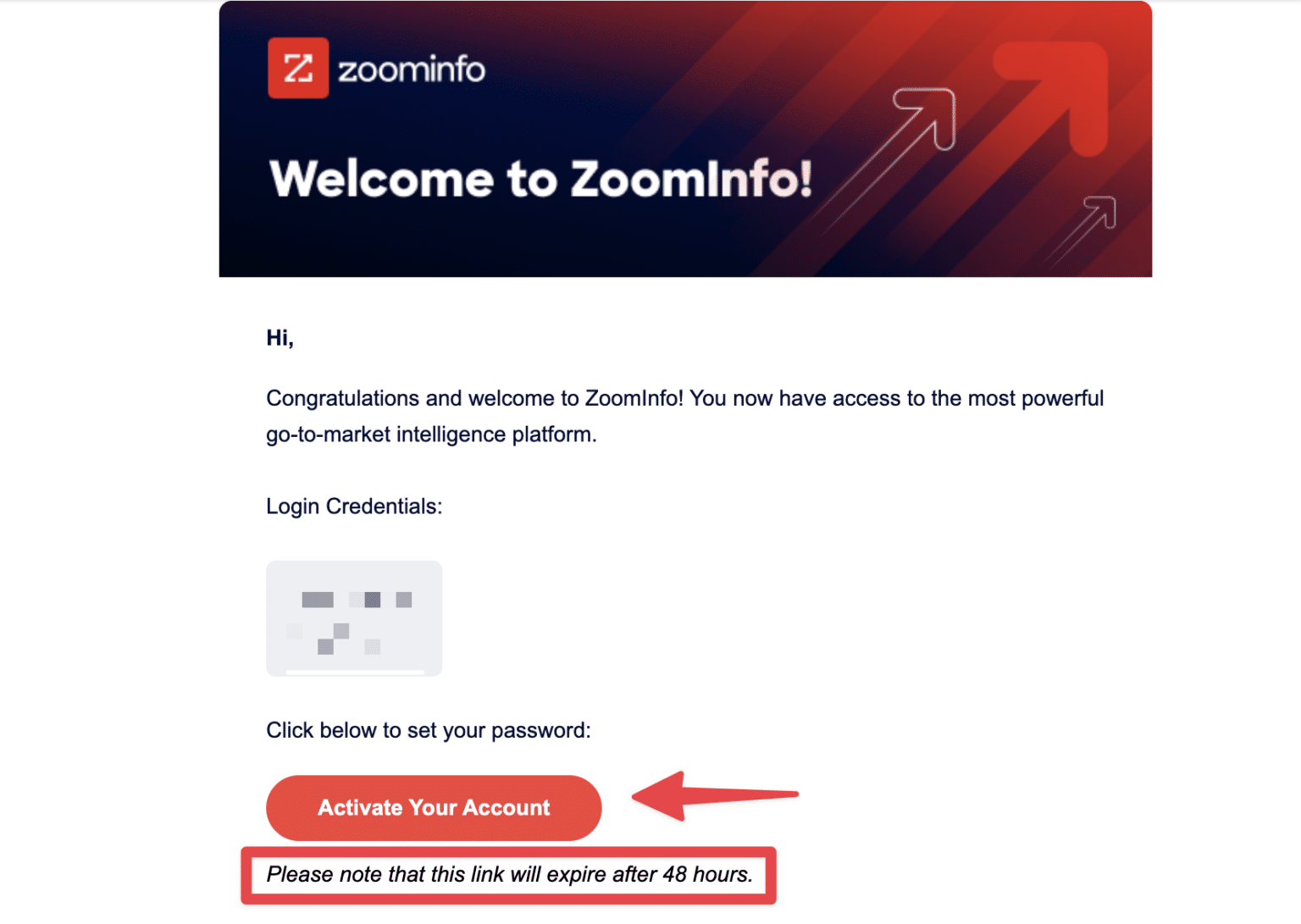Viewport: 1301px width, 924px height.
Task: Click the blurred login credentials thumbnail
Action: (x=353, y=618)
